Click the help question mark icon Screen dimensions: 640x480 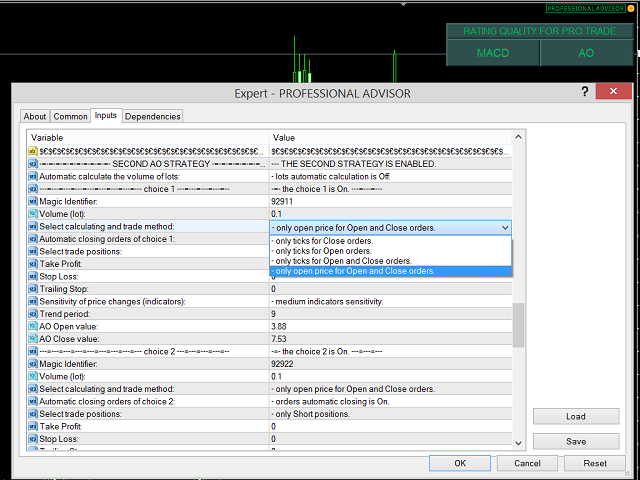point(584,92)
